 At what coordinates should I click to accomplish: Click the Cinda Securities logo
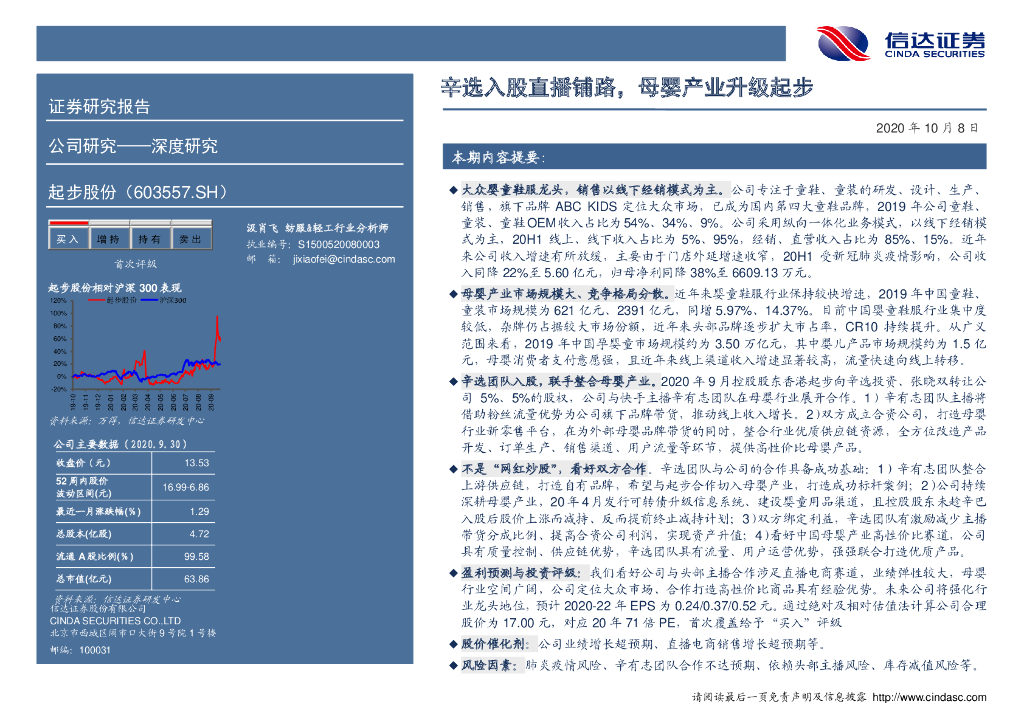901,42
